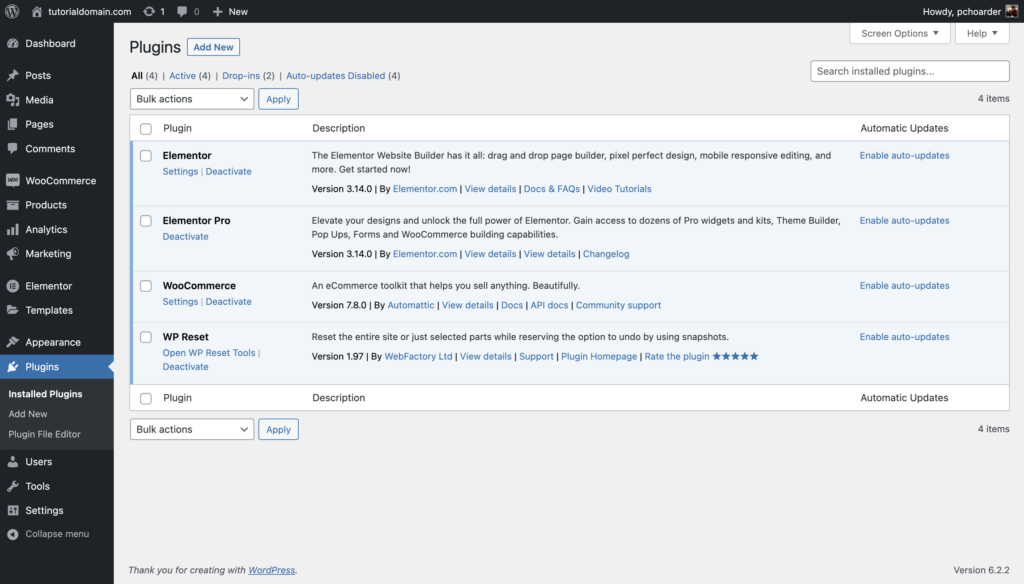
Task: Click the bottom Apply button
Action: [x=278, y=429]
